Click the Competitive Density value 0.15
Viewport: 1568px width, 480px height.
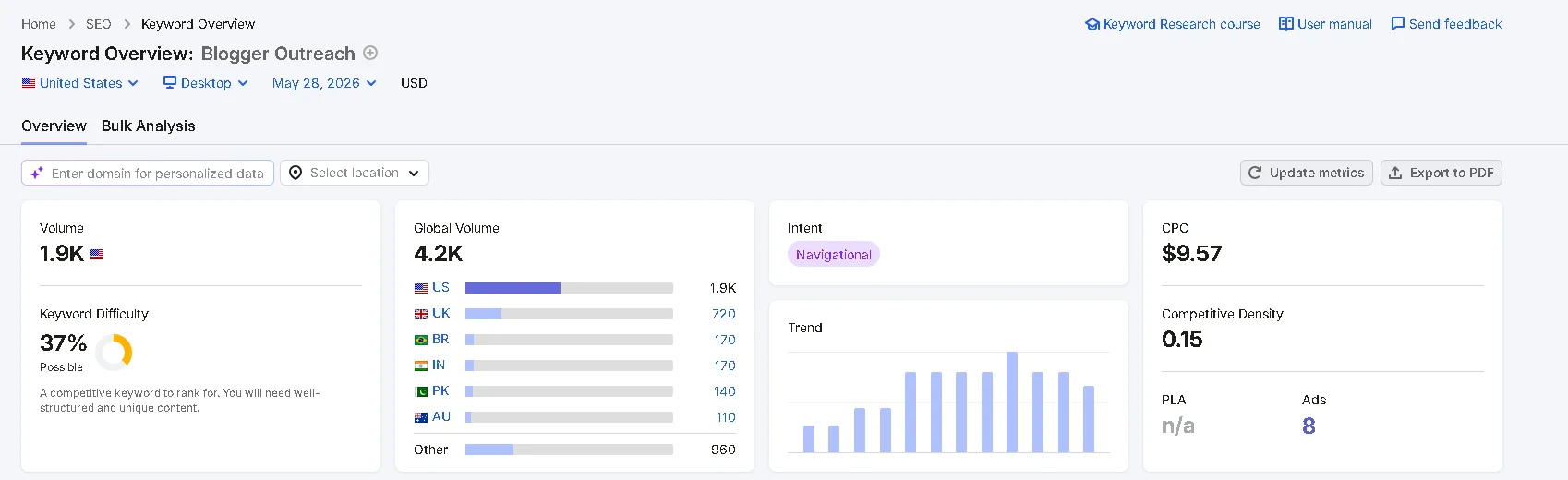coord(1182,339)
